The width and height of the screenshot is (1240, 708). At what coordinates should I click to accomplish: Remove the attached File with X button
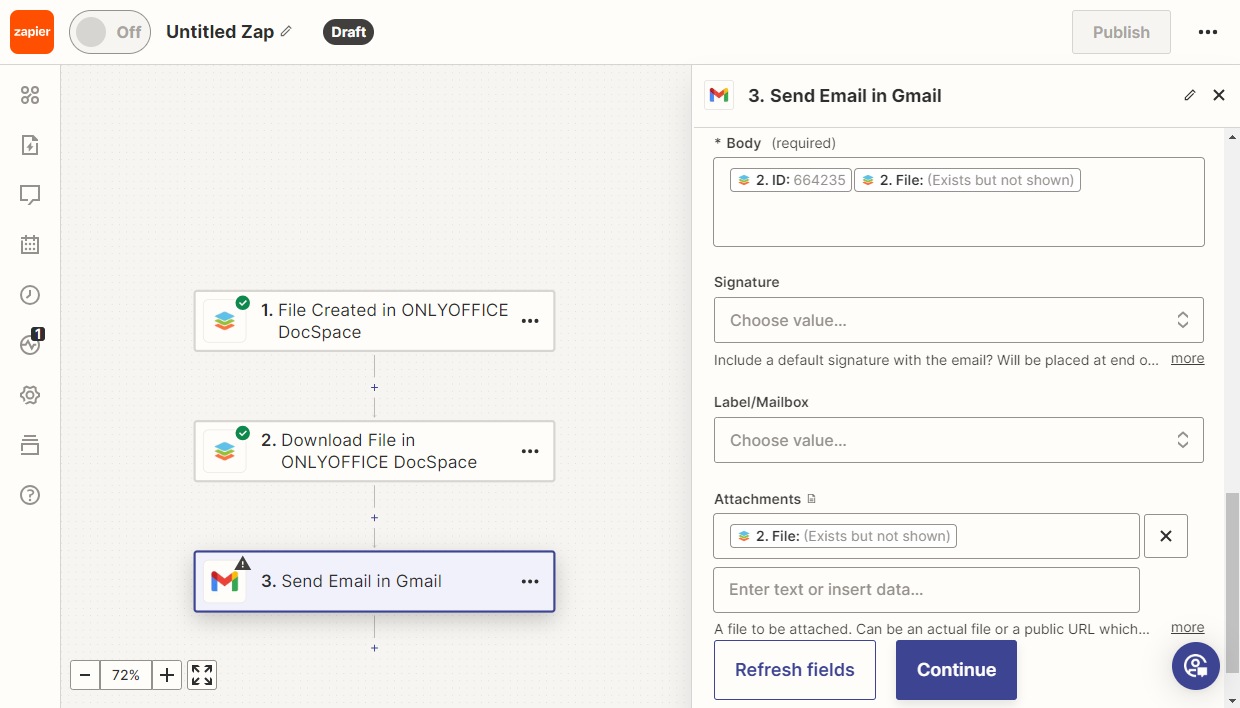(x=1165, y=536)
